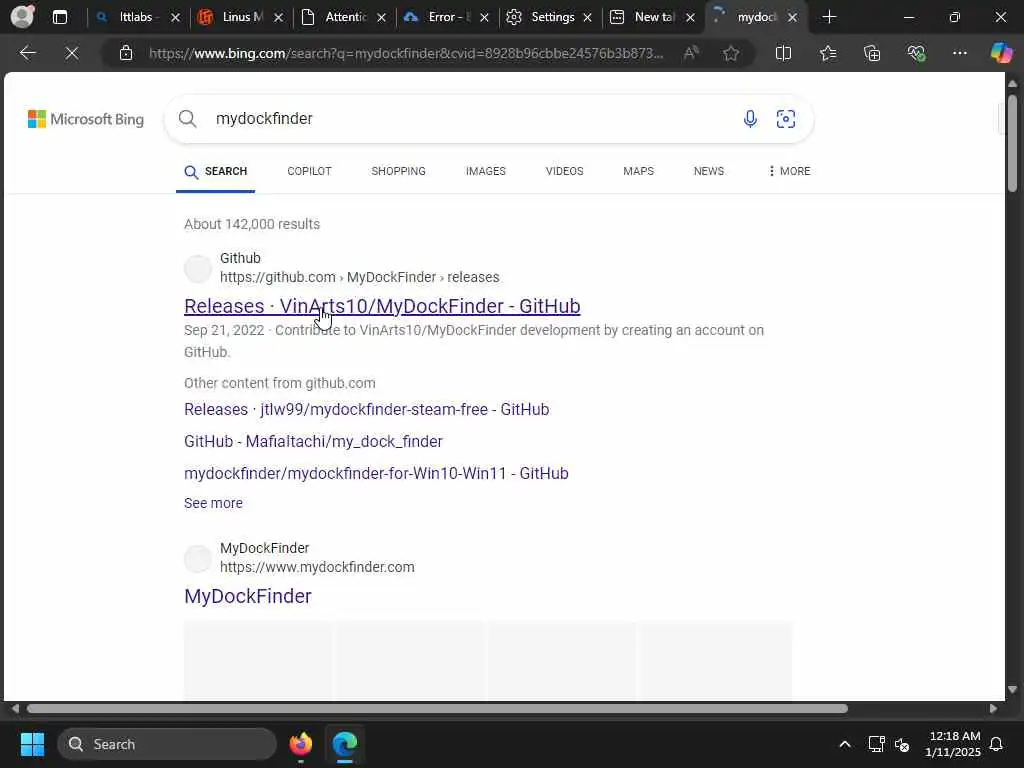Click the Bing magnifier search icon
Image resolution: width=1024 pixels, height=768 pixels.
click(187, 119)
